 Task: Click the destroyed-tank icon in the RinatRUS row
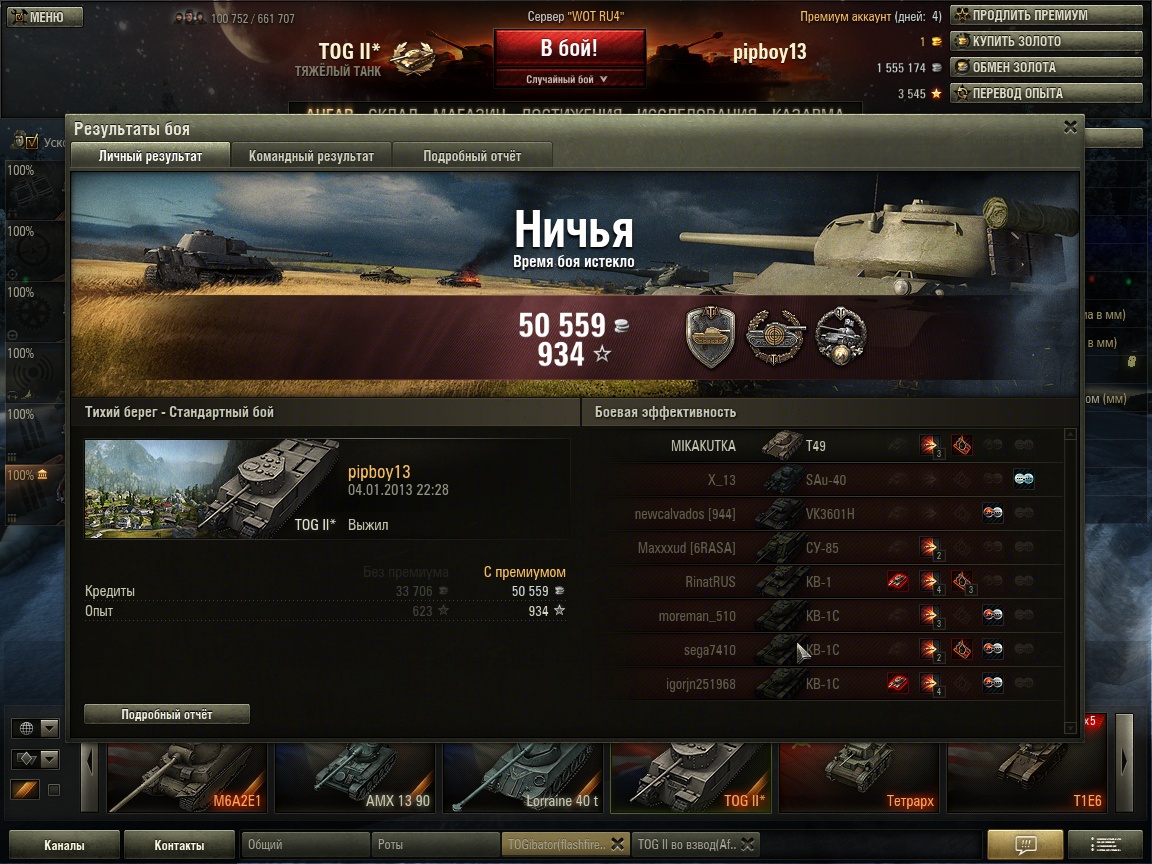point(897,582)
